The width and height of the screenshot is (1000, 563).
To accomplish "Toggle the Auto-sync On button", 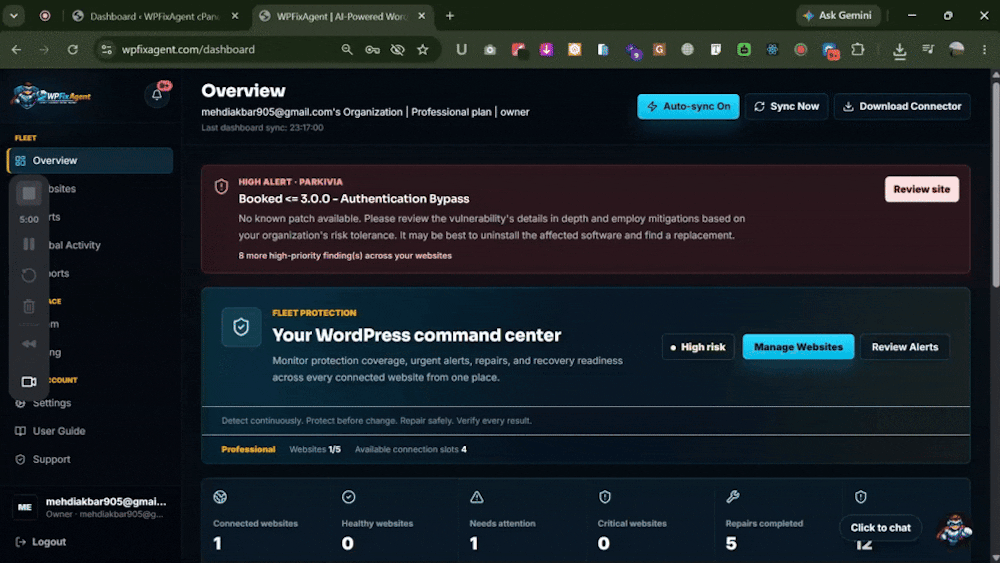I will (x=688, y=106).
